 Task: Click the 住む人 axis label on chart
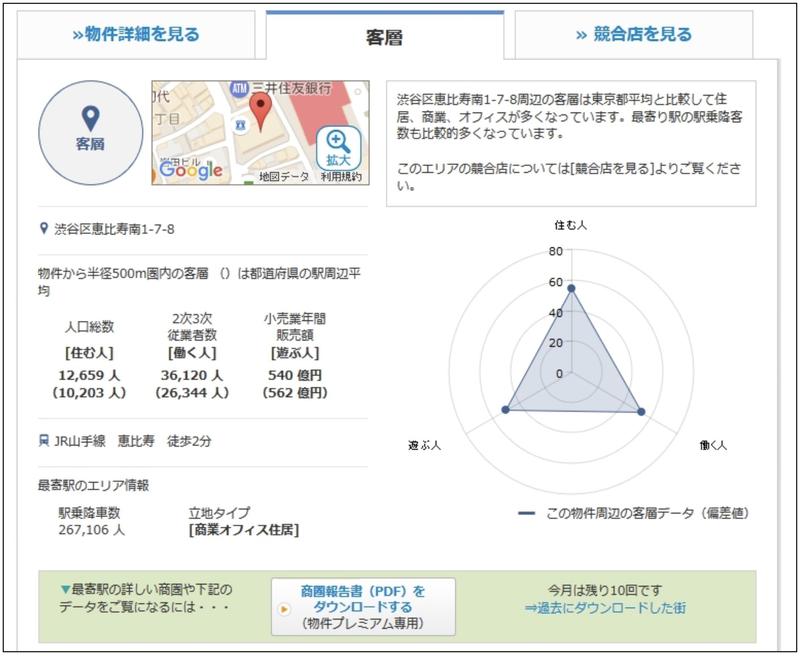tap(571, 225)
